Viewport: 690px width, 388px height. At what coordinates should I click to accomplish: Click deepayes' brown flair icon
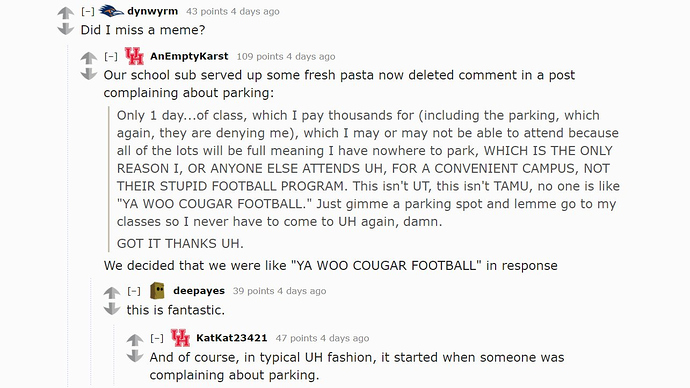(157, 291)
